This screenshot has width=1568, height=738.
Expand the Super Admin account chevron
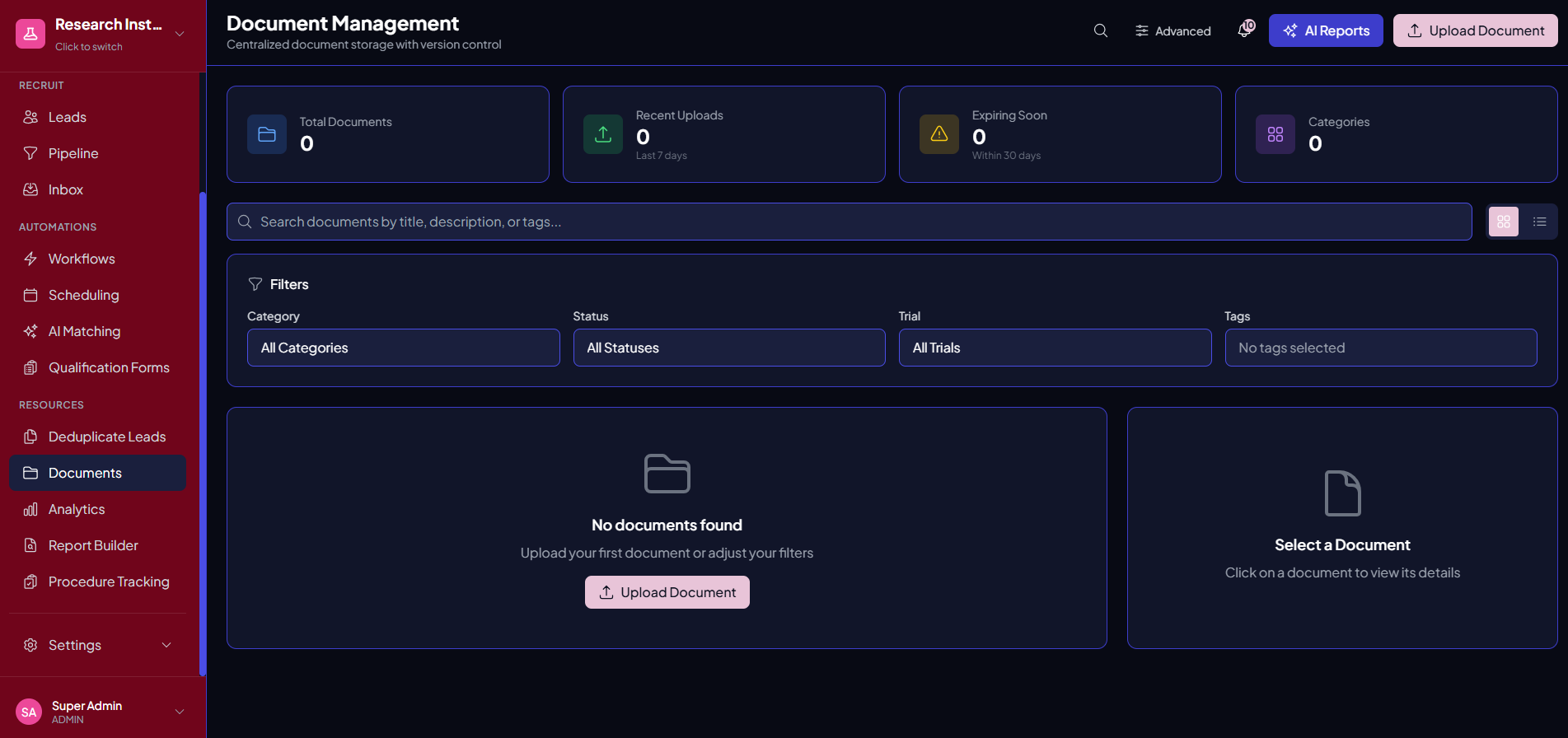pyautogui.click(x=180, y=712)
